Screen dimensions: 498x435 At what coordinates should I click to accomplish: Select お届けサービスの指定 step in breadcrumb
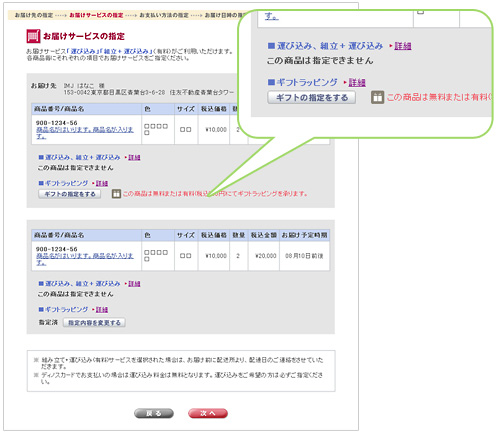96,15
